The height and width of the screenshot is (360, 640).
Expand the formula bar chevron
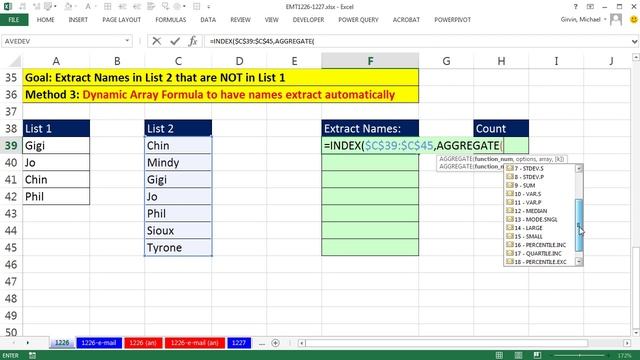click(x=634, y=41)
